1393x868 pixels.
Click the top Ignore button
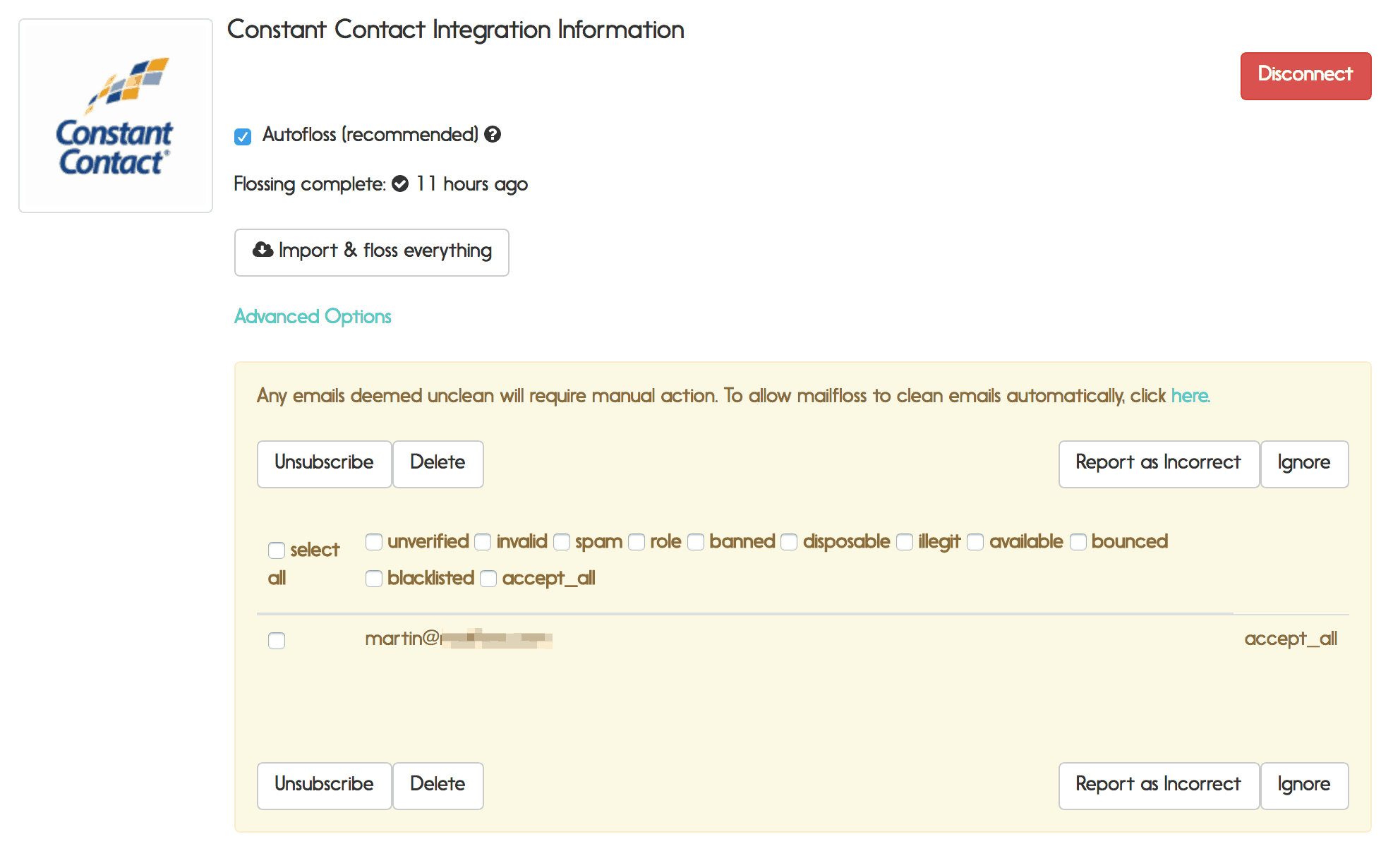tap(1304, 464)
